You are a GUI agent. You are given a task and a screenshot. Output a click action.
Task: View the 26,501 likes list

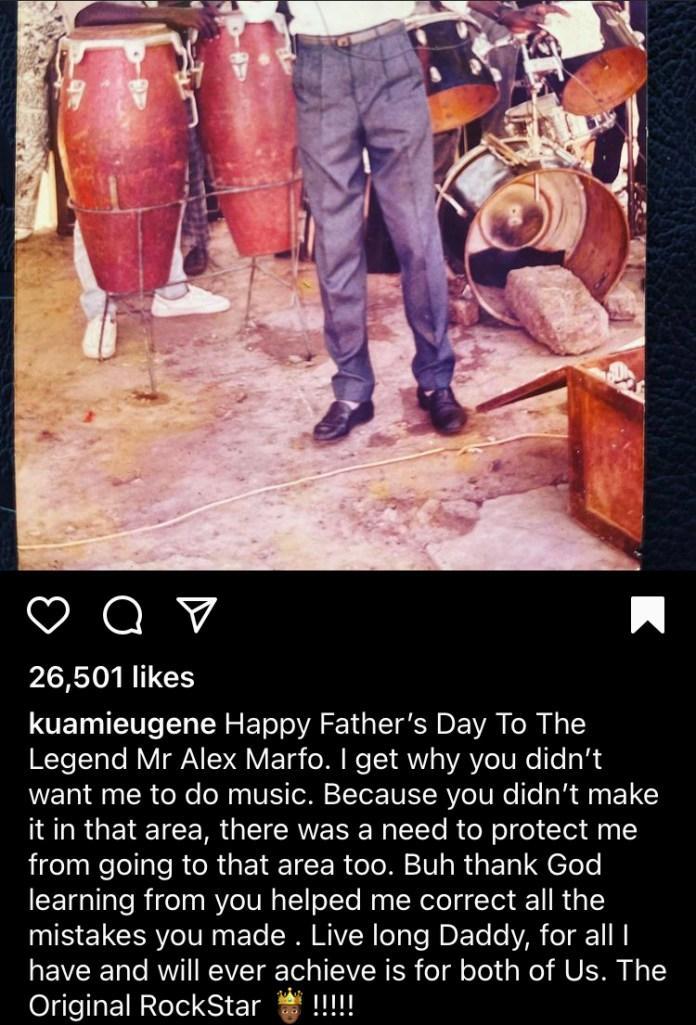(111, 677)
